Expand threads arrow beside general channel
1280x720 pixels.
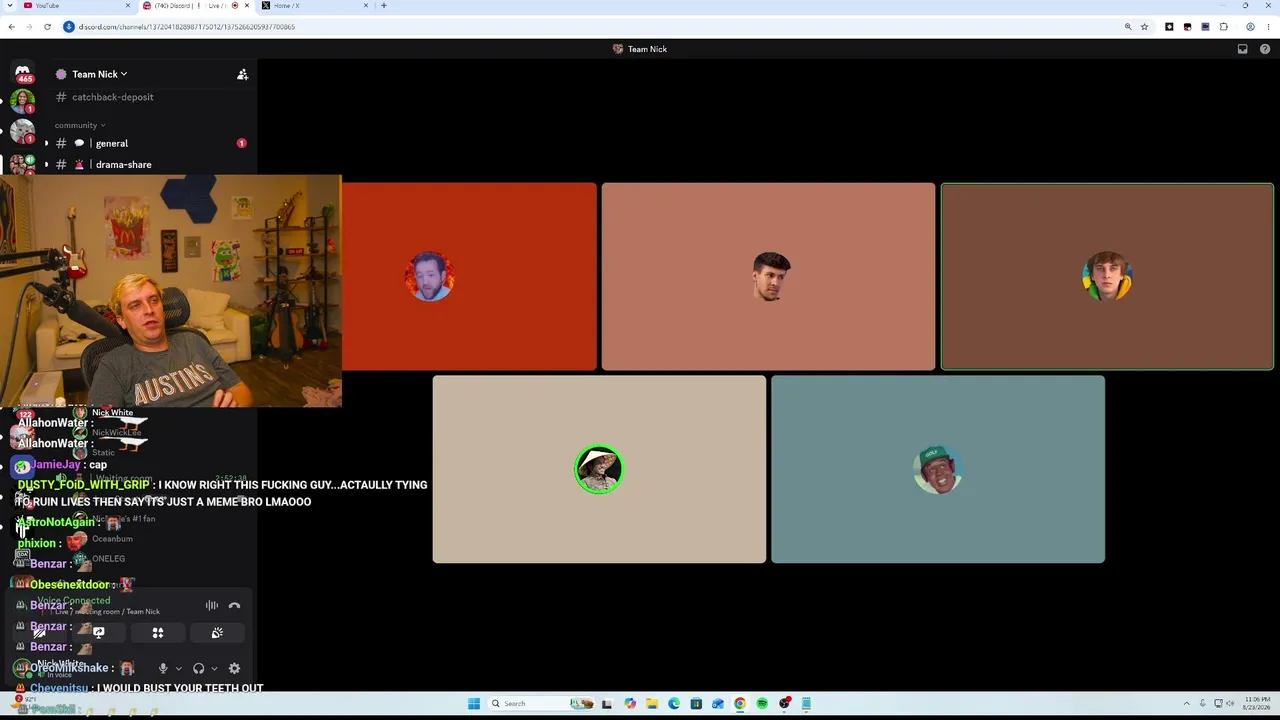coord(46,143)
